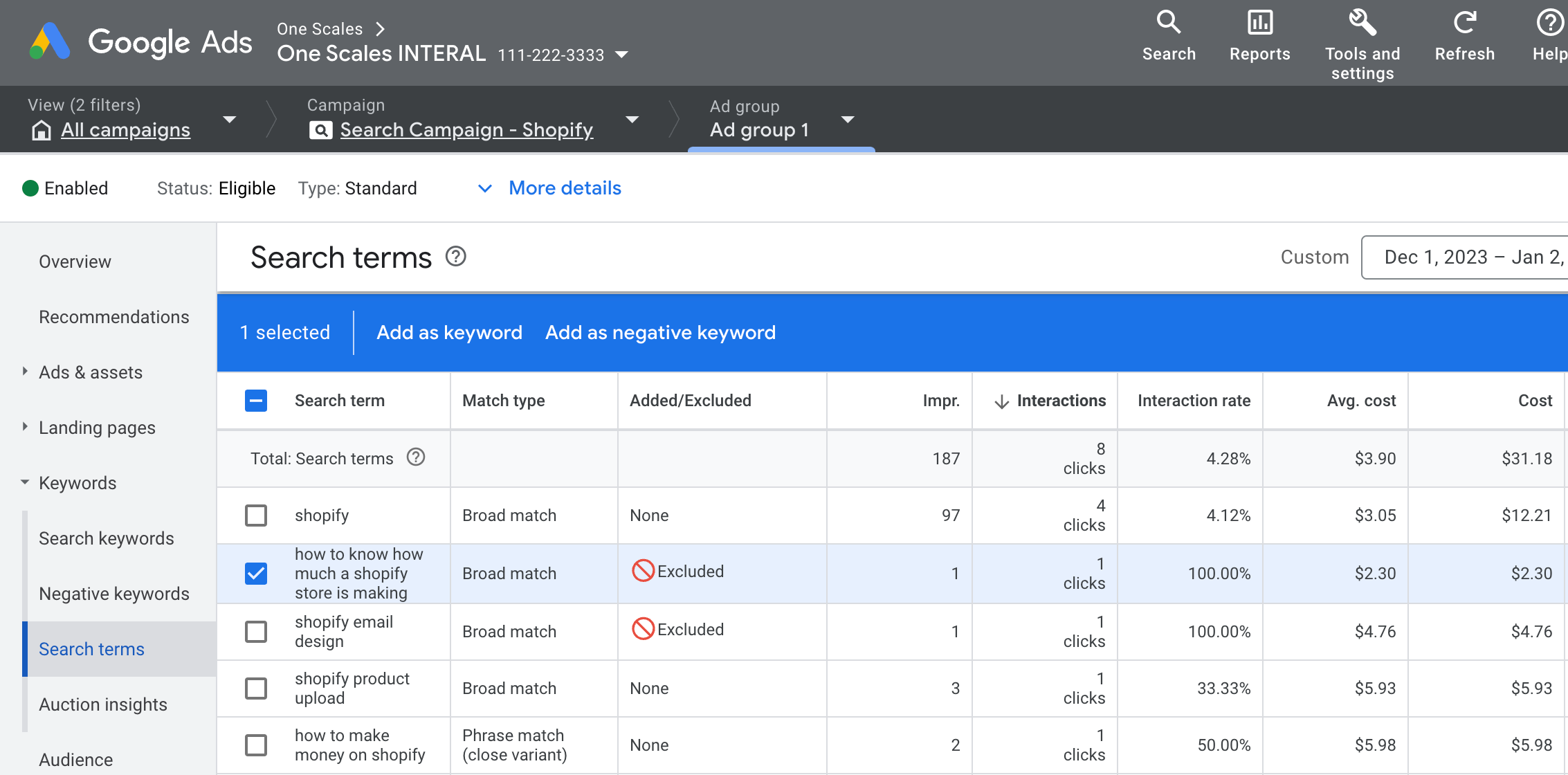The height and width of the screenshot is (775, 1568).
Task: Click the Search magnifier icon
Action: pos(1169,23)
